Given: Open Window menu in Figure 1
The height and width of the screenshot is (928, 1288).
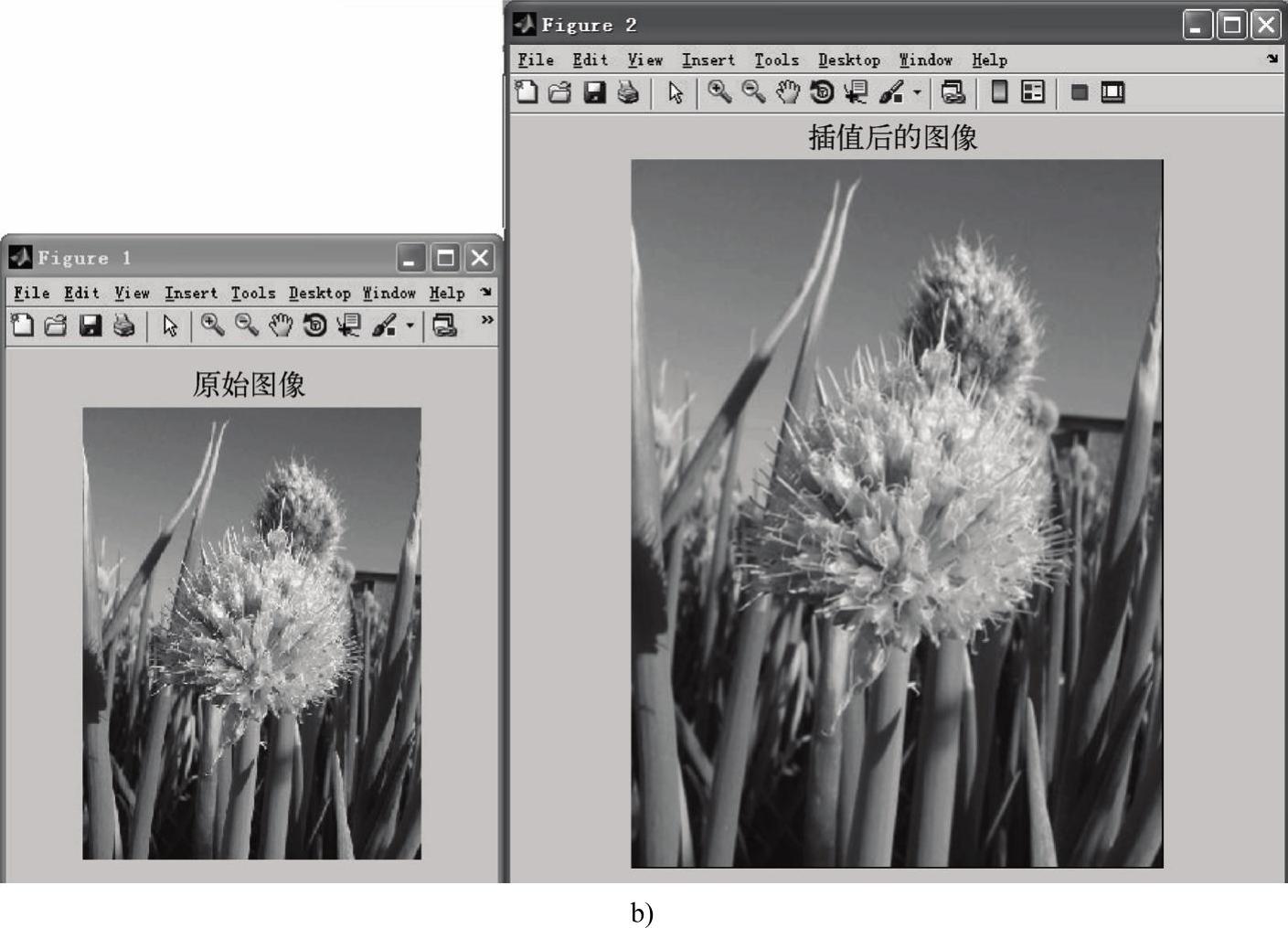Looking at the screenshot, I should click(x=389, y=293).
